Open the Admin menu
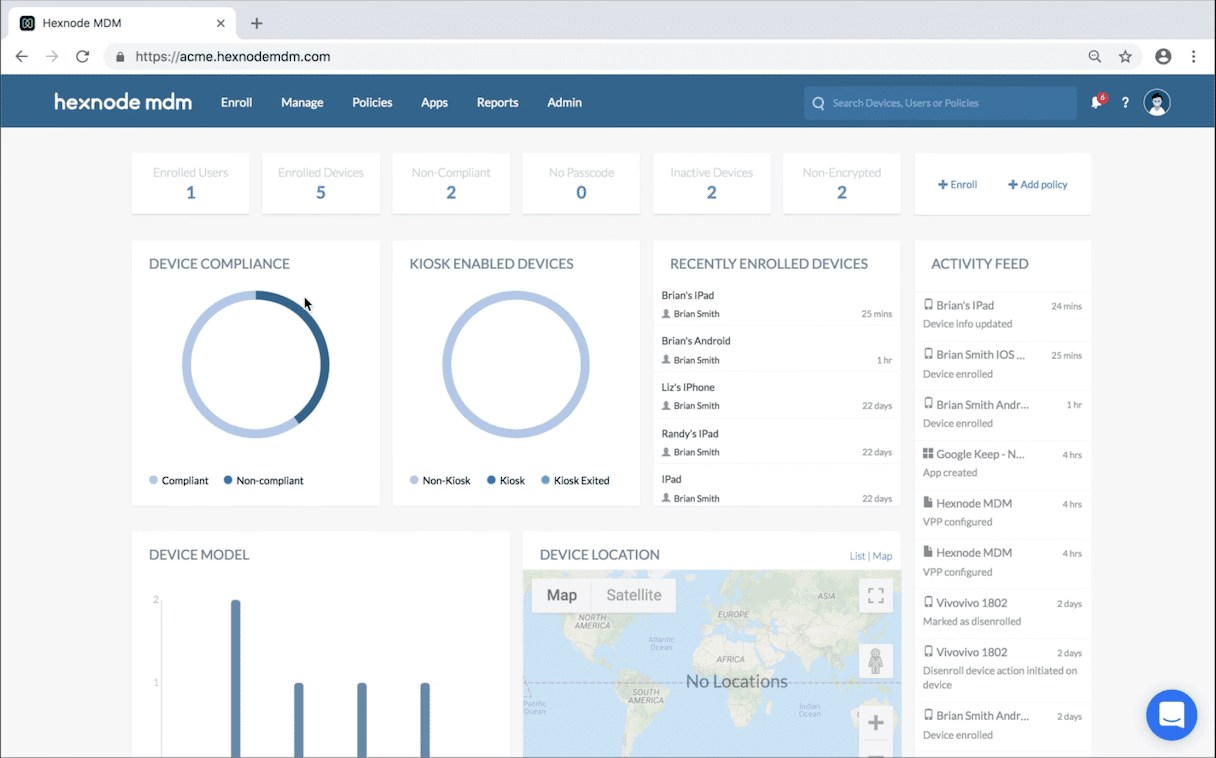Image resolution: width=1216 pixels, height=758 pixels. [x=564, y=102]
